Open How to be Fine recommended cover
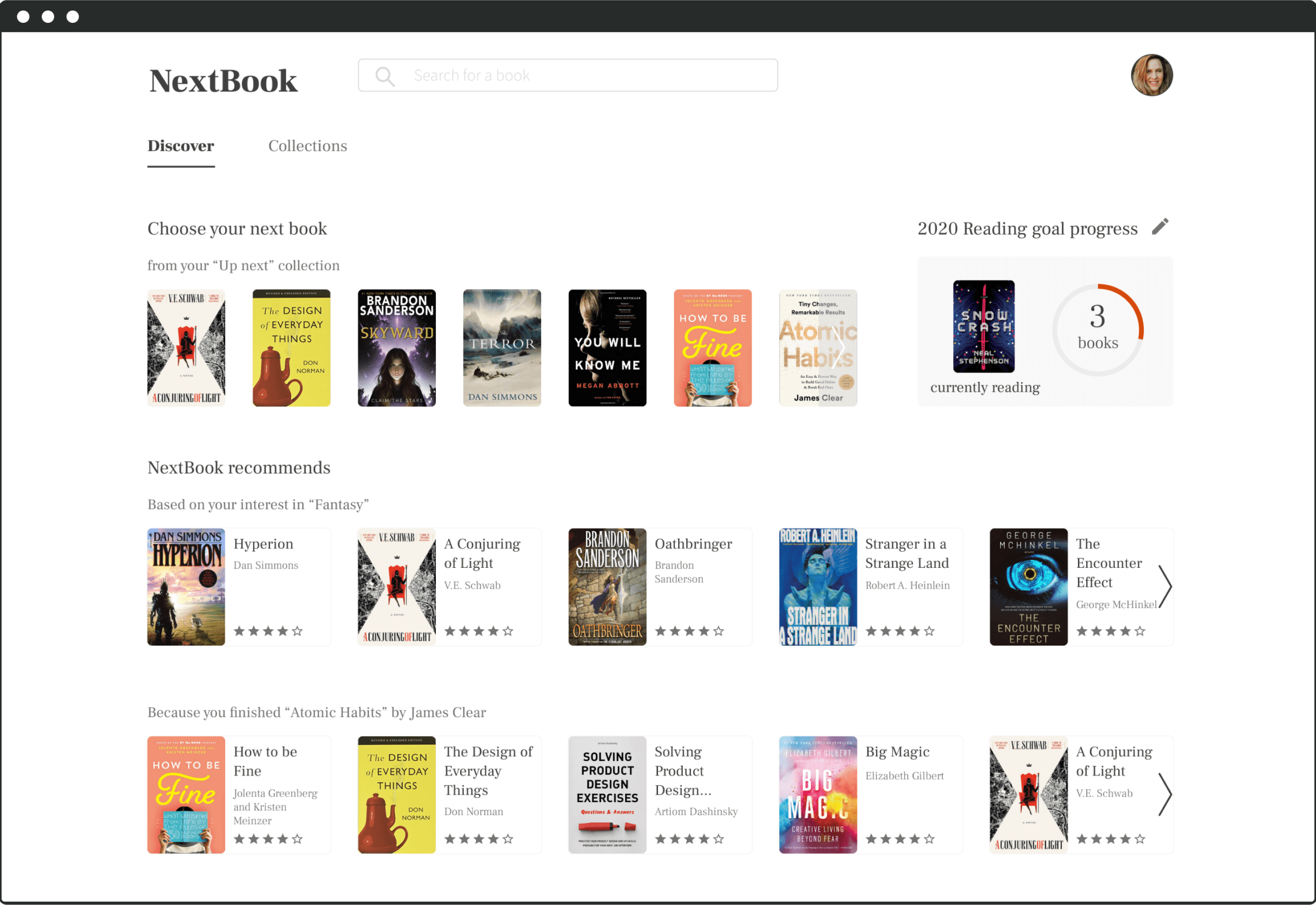The width and height of the screenshot is (1316, 905). tap(186, 795)
